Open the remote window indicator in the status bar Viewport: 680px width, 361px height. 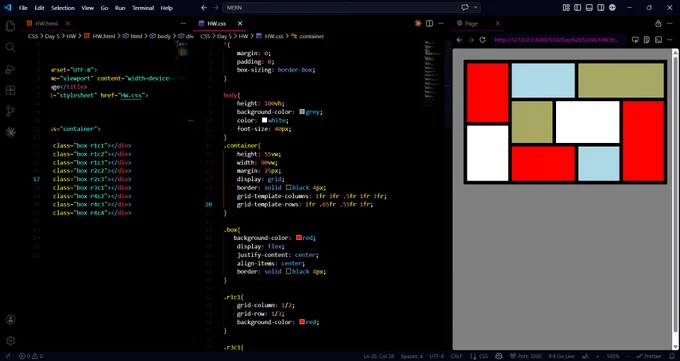pos(8,356)
